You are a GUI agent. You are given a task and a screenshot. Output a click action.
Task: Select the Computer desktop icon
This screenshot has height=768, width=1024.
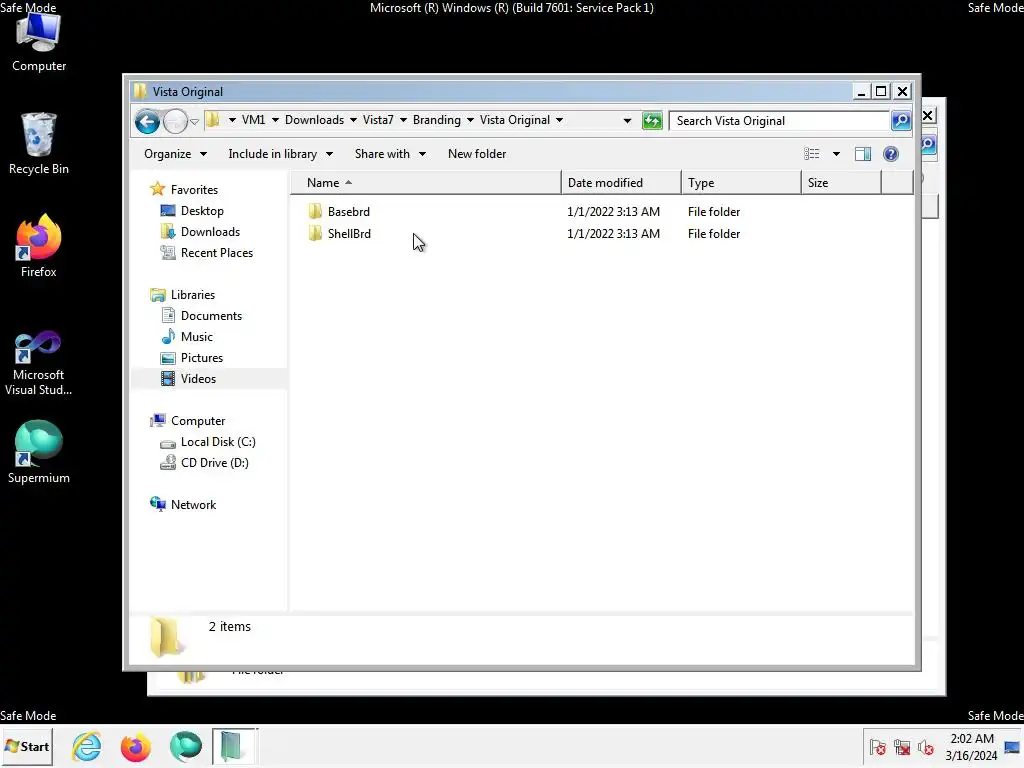[39, 40]
